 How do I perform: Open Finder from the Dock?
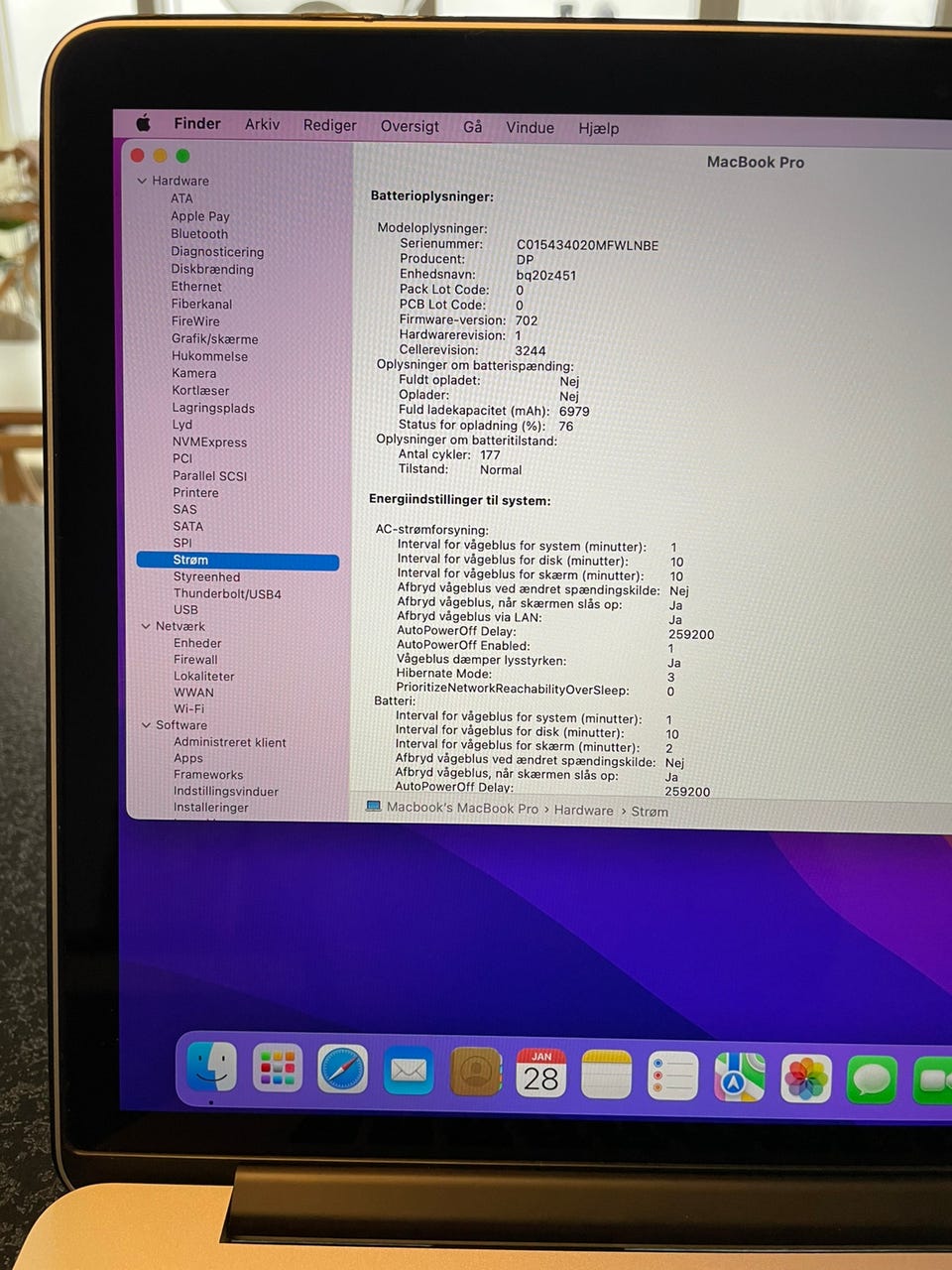point(212,1068)
